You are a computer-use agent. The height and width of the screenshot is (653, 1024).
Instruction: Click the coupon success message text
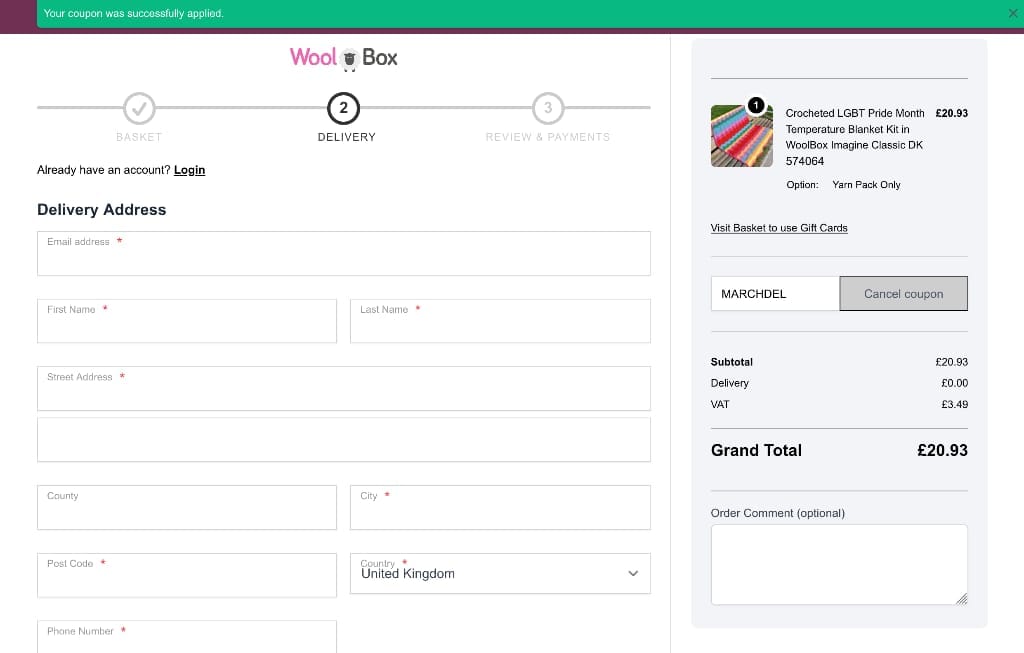(x=134, y=13)
